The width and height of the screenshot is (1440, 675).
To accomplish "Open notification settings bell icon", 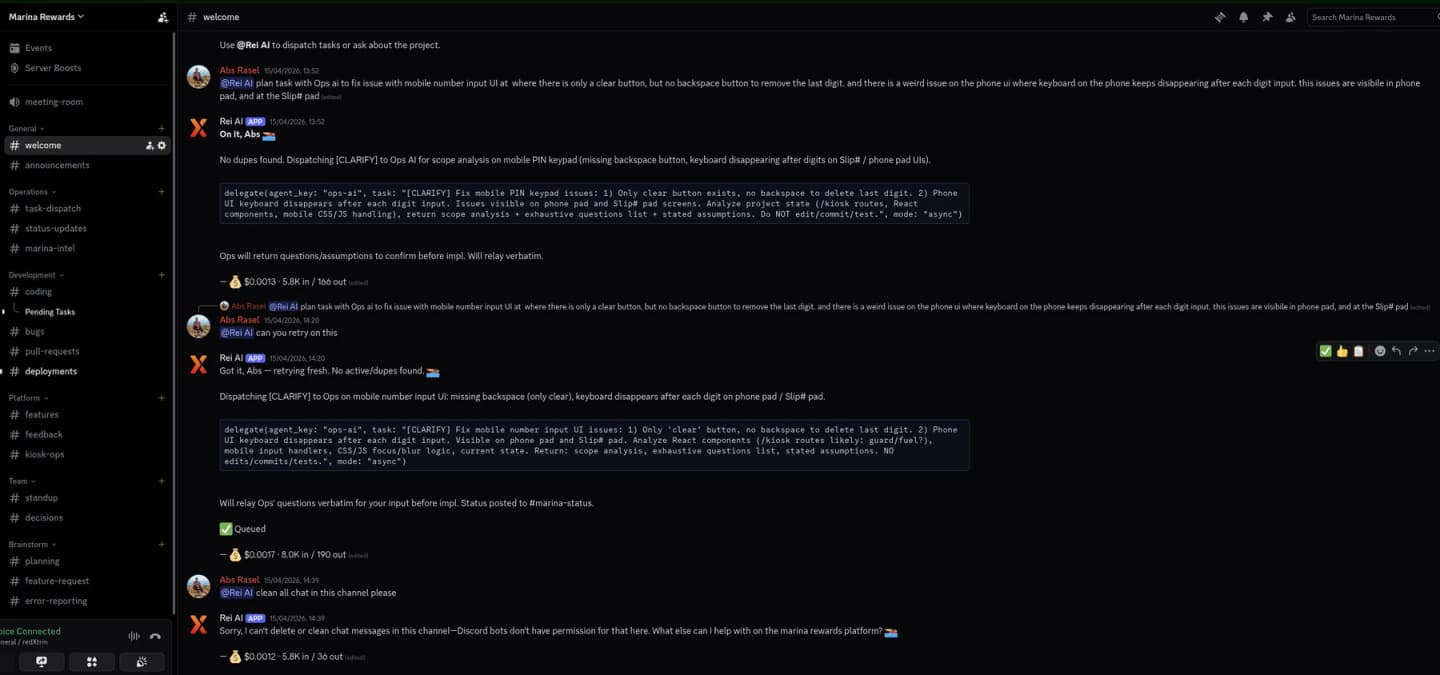I will click(x=1244, y=17).
